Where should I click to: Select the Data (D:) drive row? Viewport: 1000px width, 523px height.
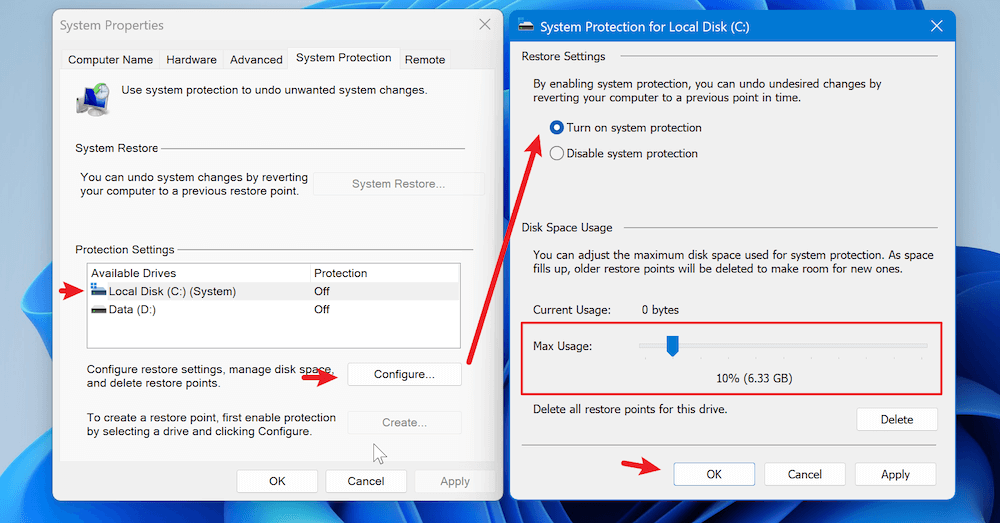273,309
